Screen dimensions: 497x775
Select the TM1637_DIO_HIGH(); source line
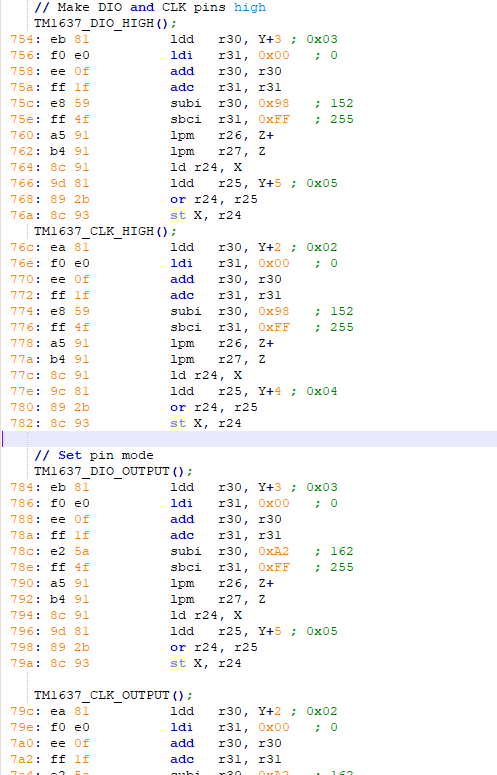coord(105,23)
